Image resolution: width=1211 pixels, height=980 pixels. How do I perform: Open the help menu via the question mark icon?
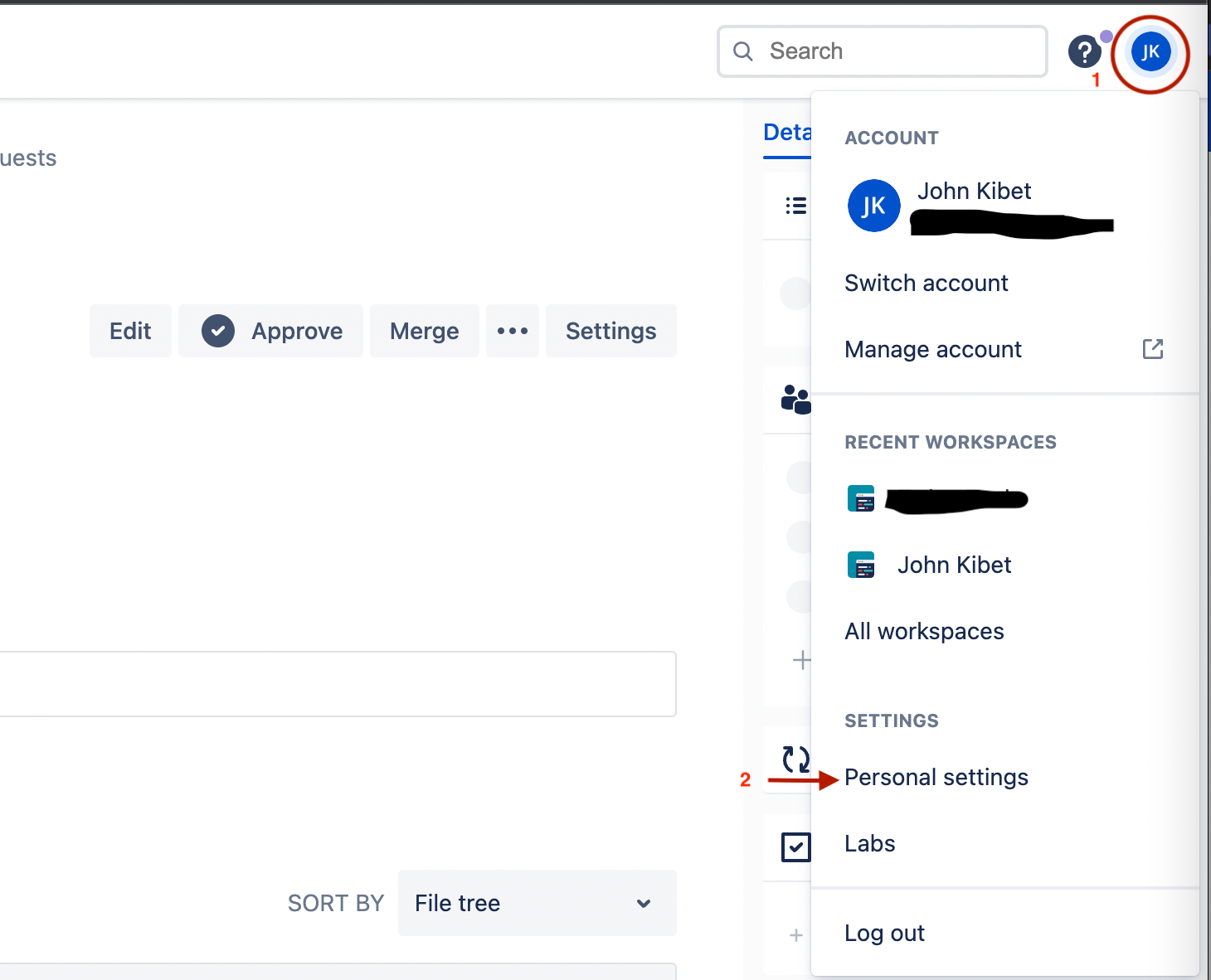[1085, 51]
